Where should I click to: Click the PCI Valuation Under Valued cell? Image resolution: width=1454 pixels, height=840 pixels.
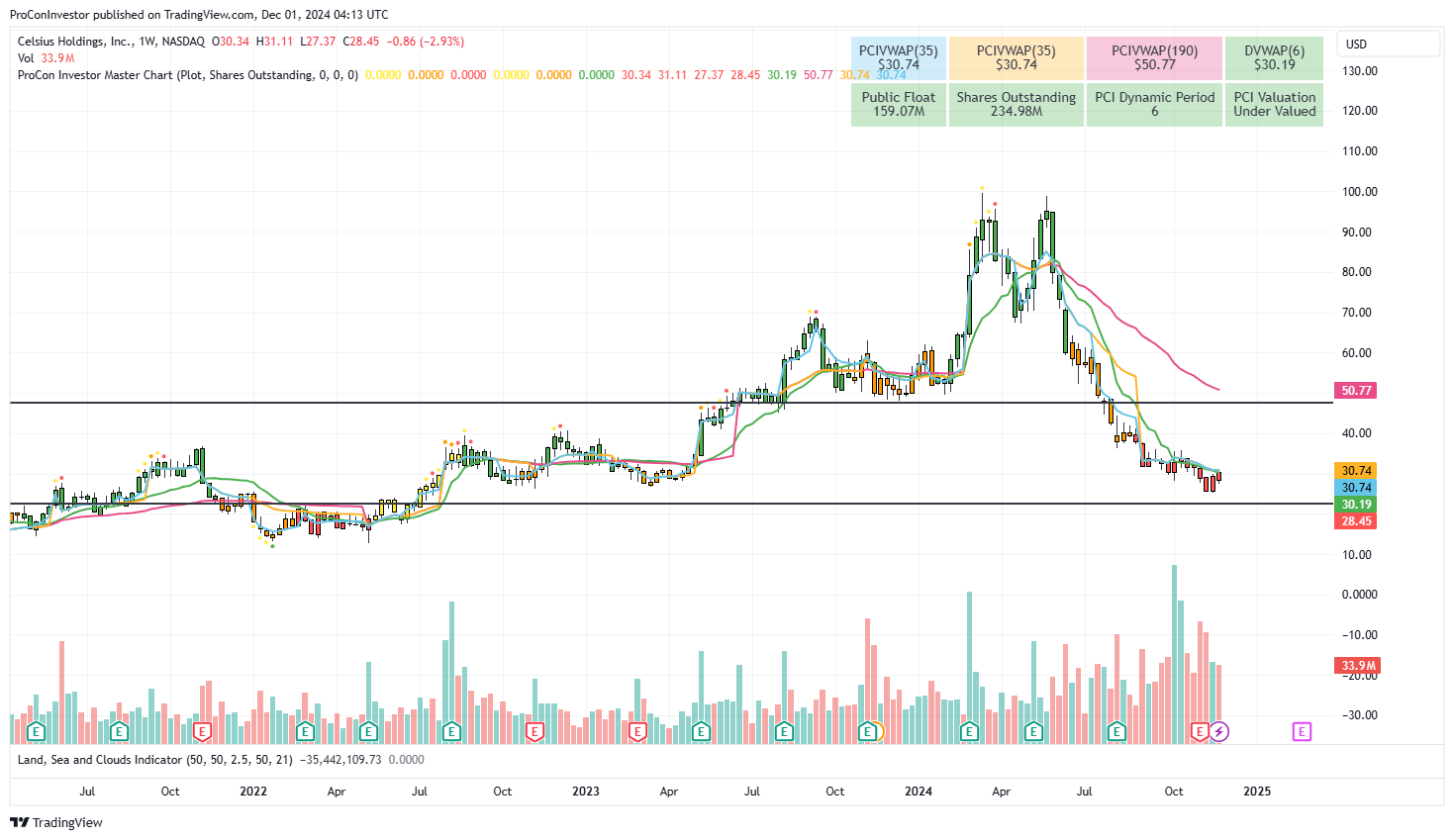(x=1274, y=105)
